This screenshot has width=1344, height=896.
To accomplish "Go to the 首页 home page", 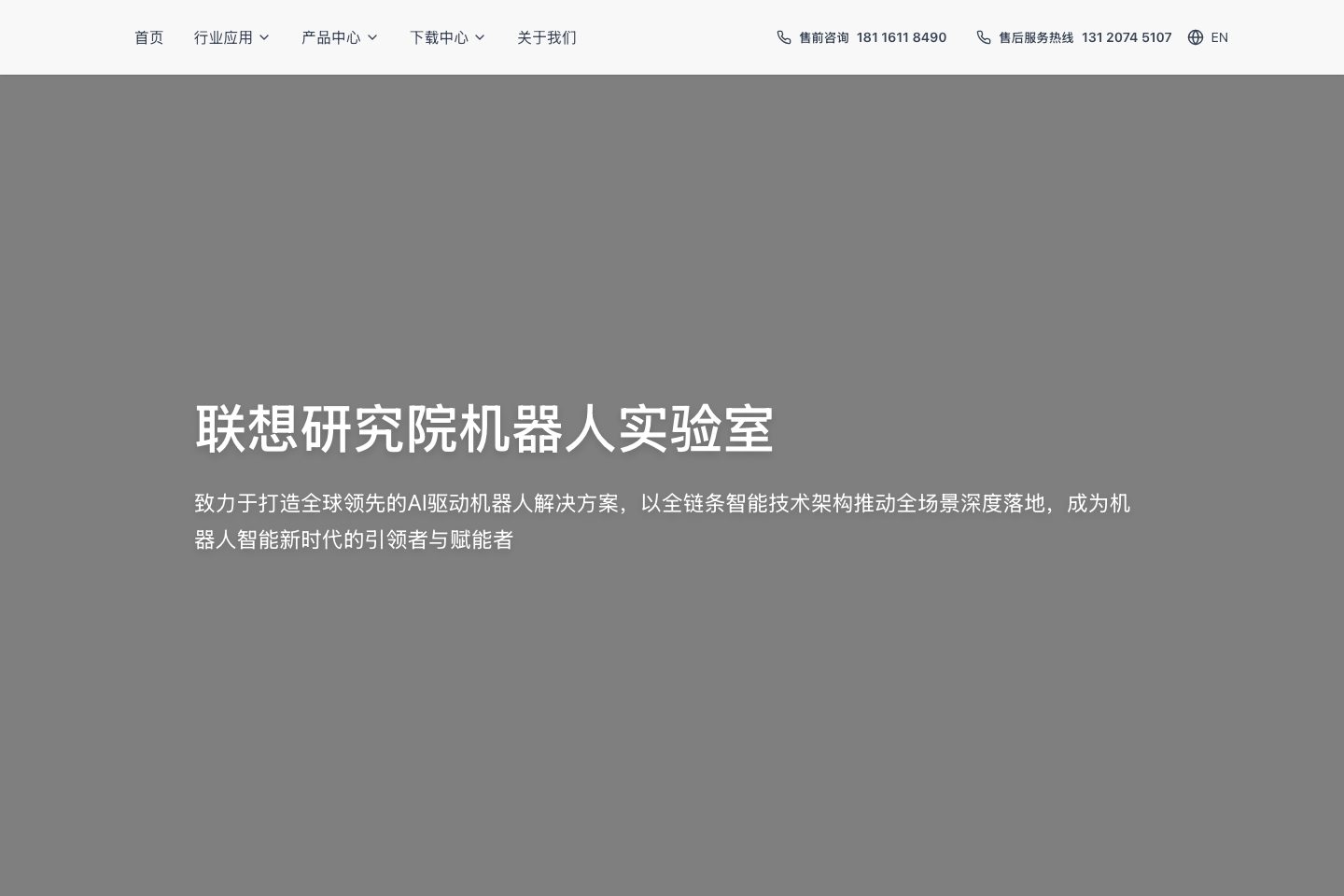I will tap(149, 37).
